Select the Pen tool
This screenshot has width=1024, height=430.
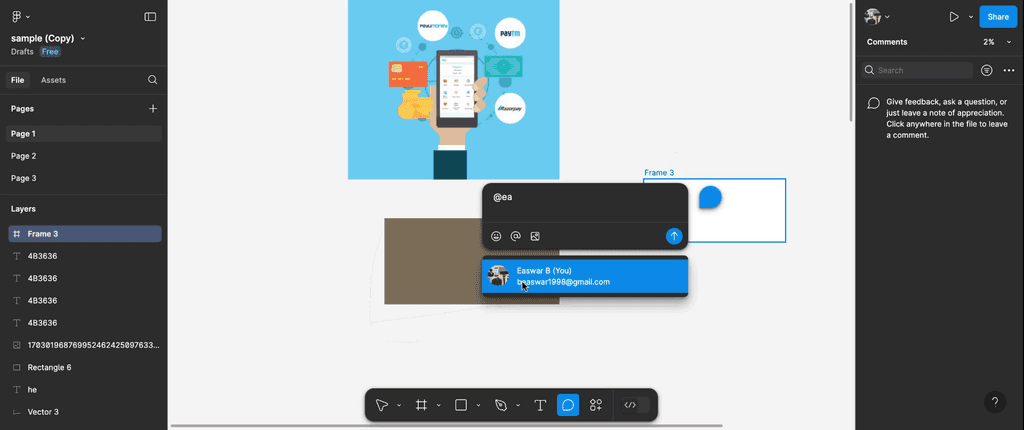pyautogui.click(x=501, y=405)
